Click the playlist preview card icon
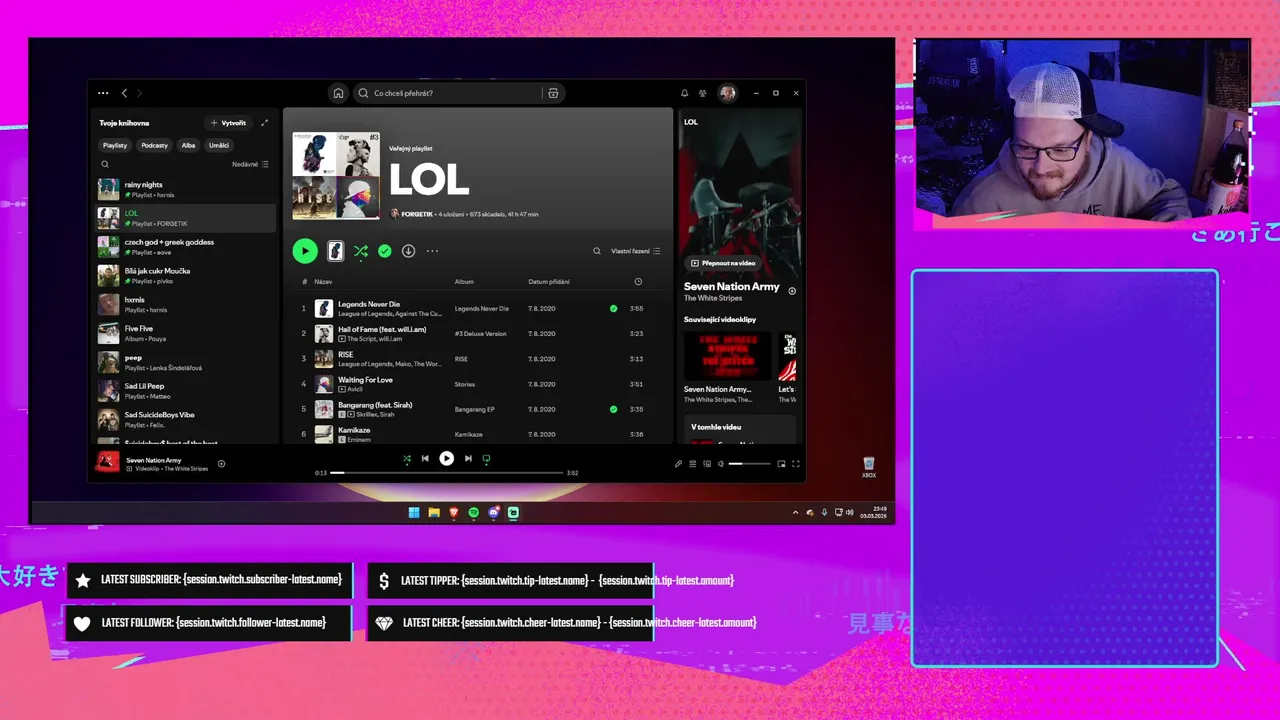Screen dimensions: 1280x720 click(x=336, y=251)
